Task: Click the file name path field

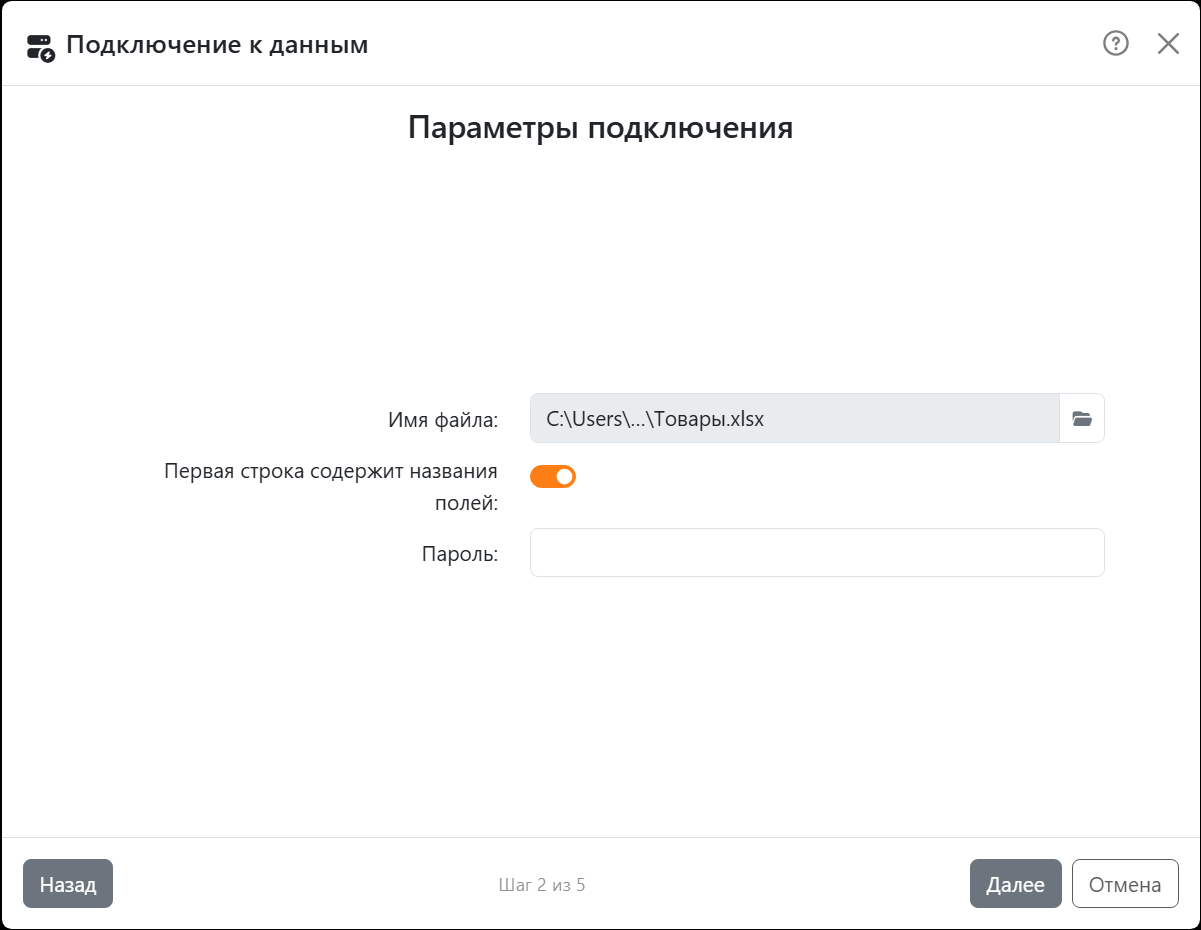Action: 795,418
